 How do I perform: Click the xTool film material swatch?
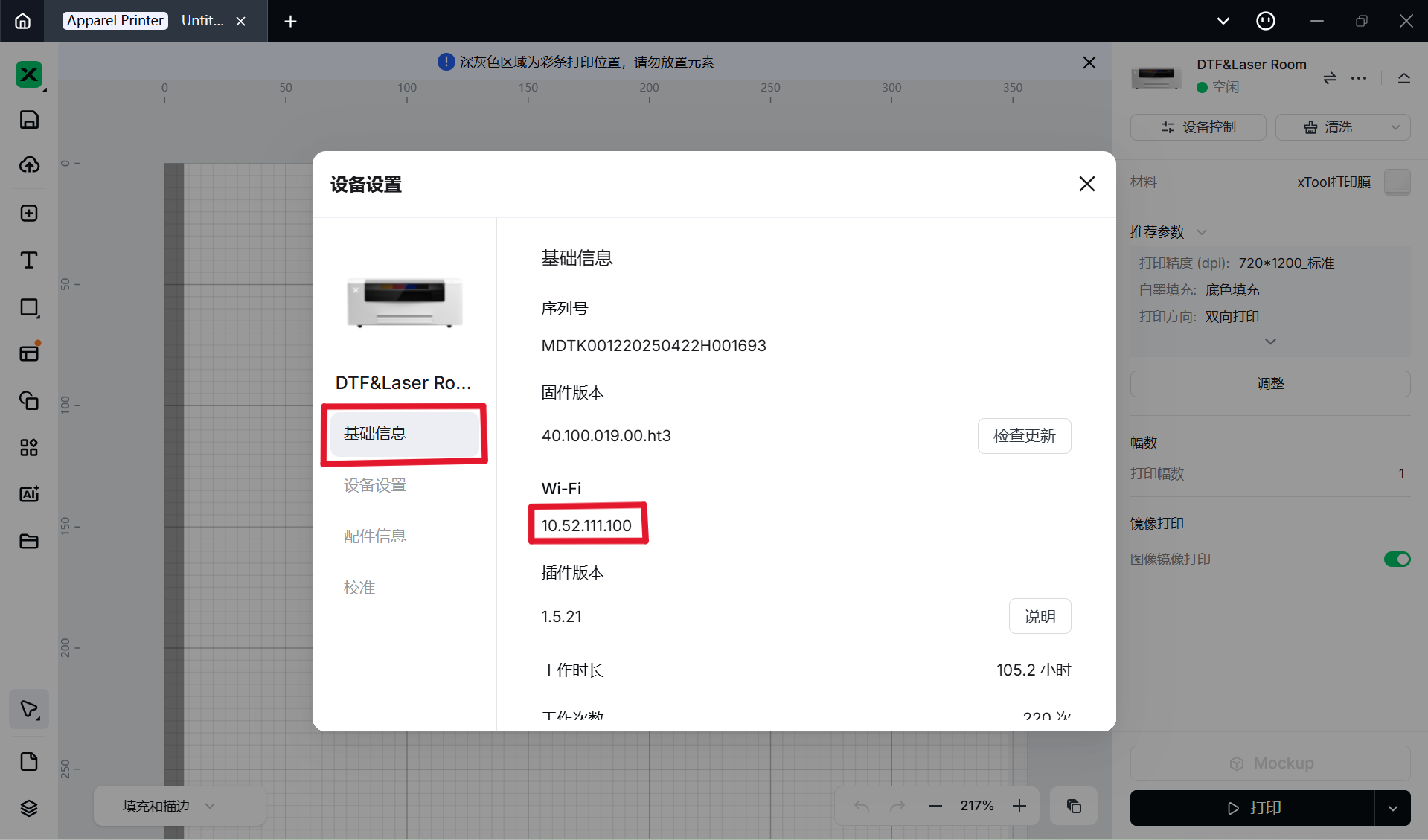tap(1397, 182)
